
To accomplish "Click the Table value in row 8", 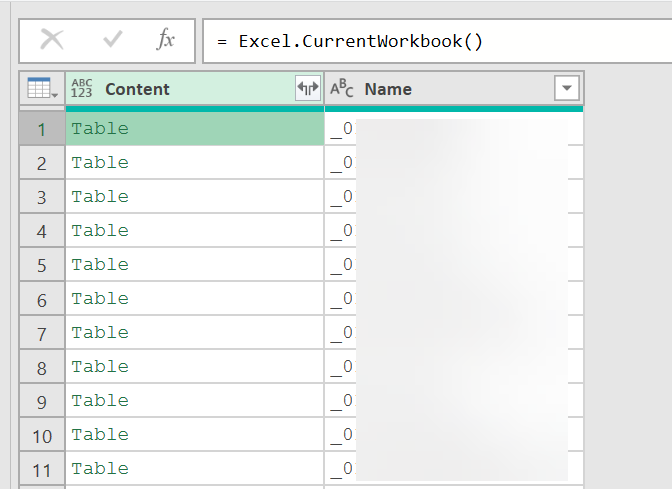I will pyautogui.click(x=100, y=367).
